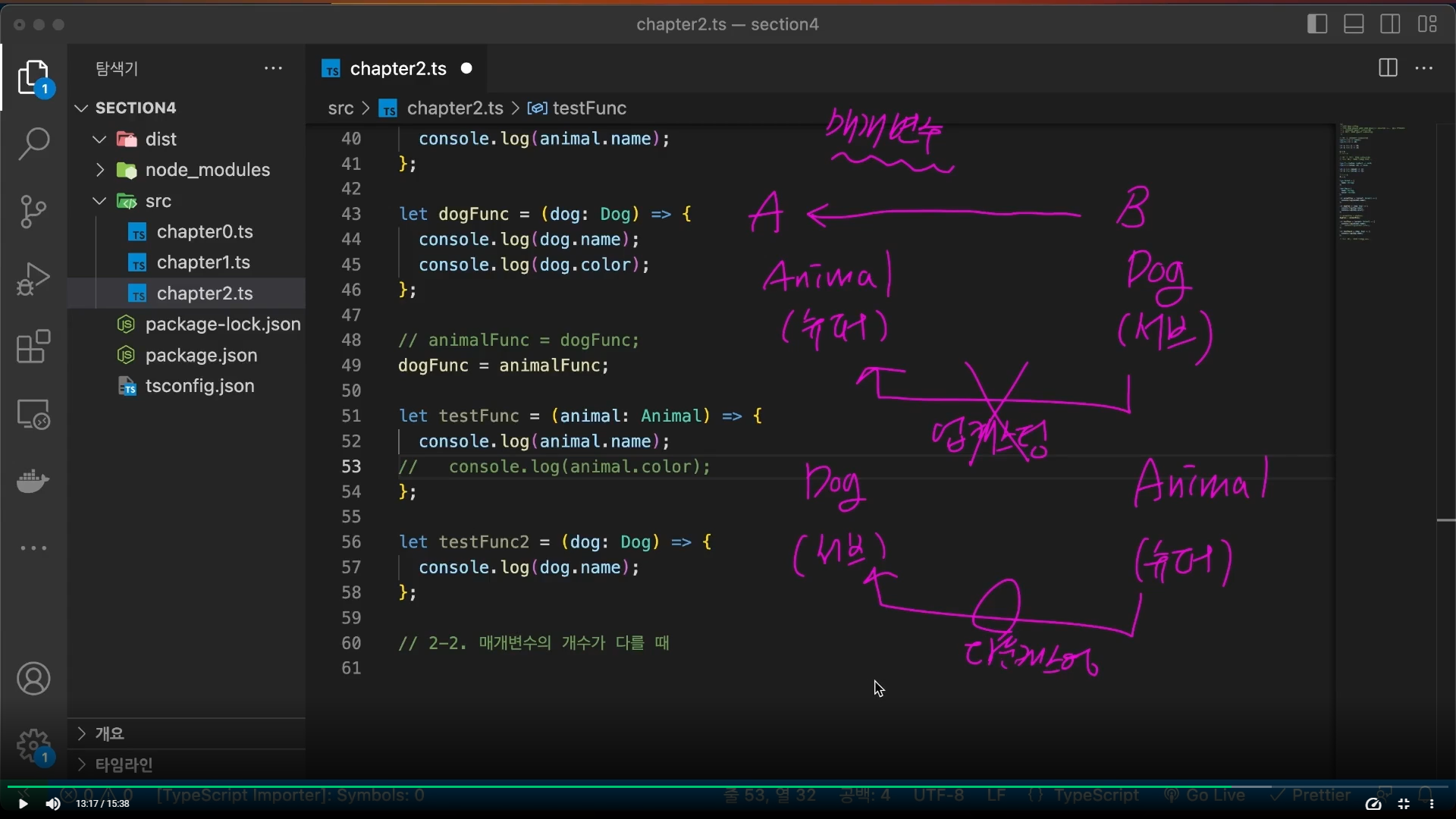Click the video progress bar
This screenshot has height=819, width=1456.
coord(728,786)
